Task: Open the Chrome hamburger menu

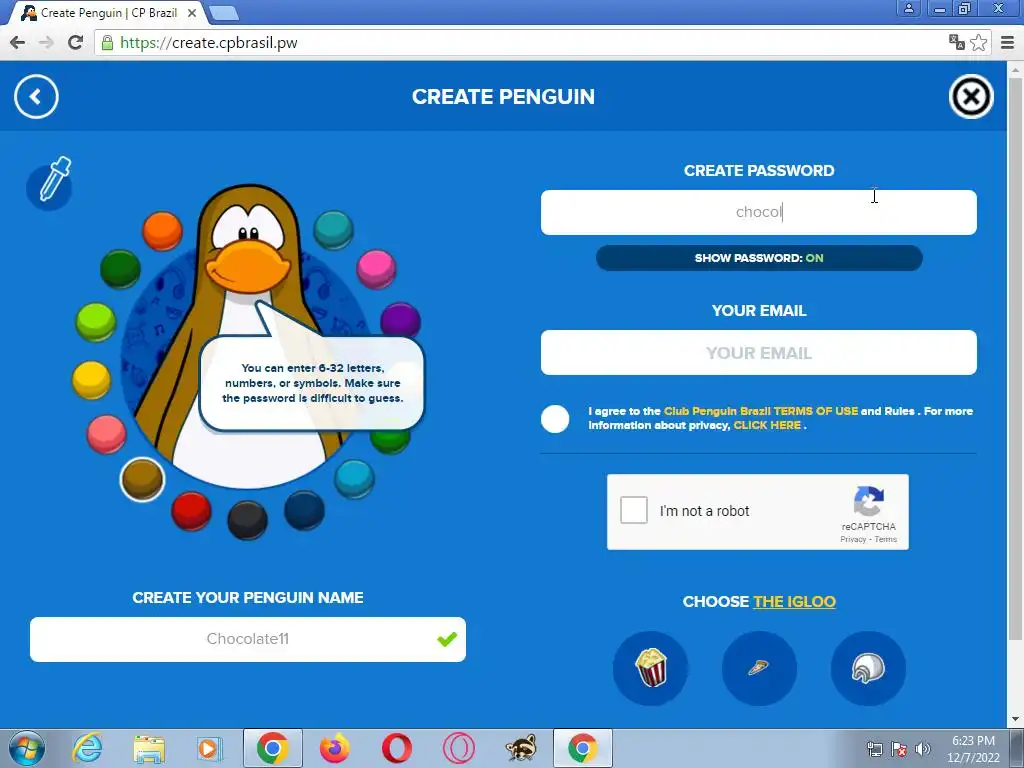Action: click(1007, 43)
